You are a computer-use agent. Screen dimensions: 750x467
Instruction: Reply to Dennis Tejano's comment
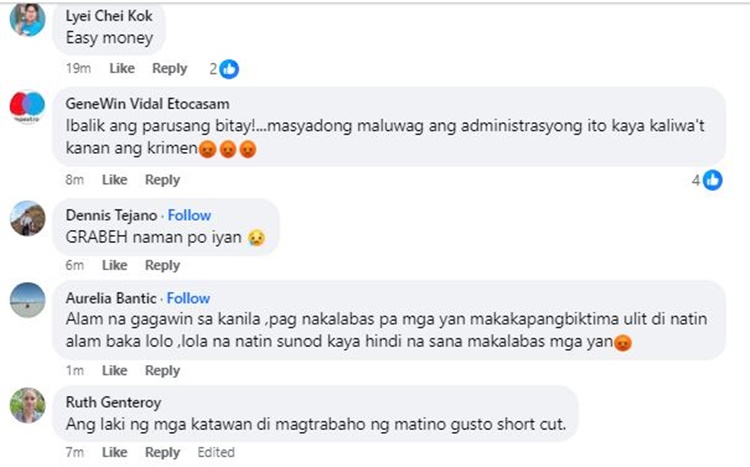162,265
